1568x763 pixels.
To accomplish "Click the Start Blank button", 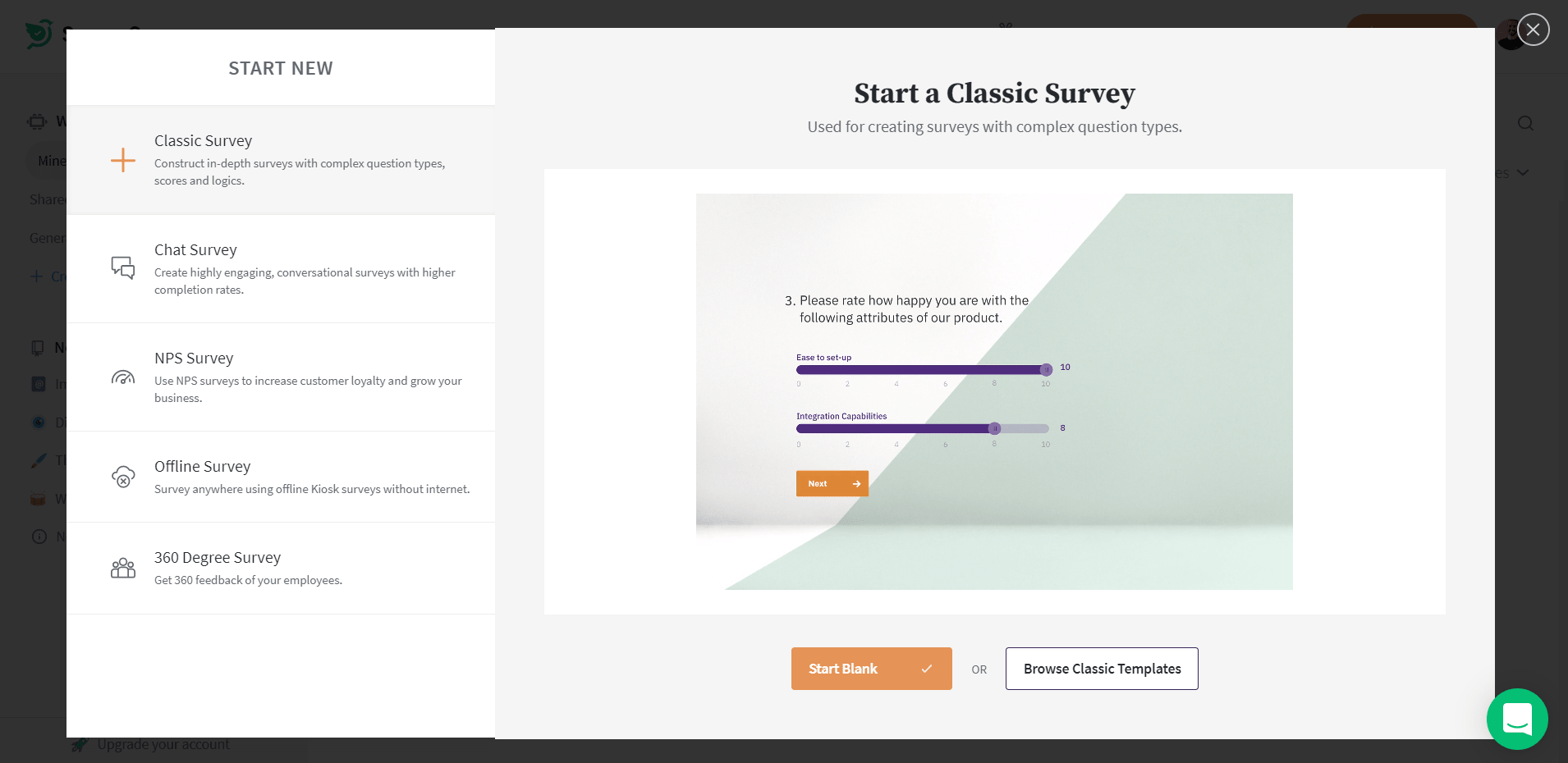I will coord(843,669).
